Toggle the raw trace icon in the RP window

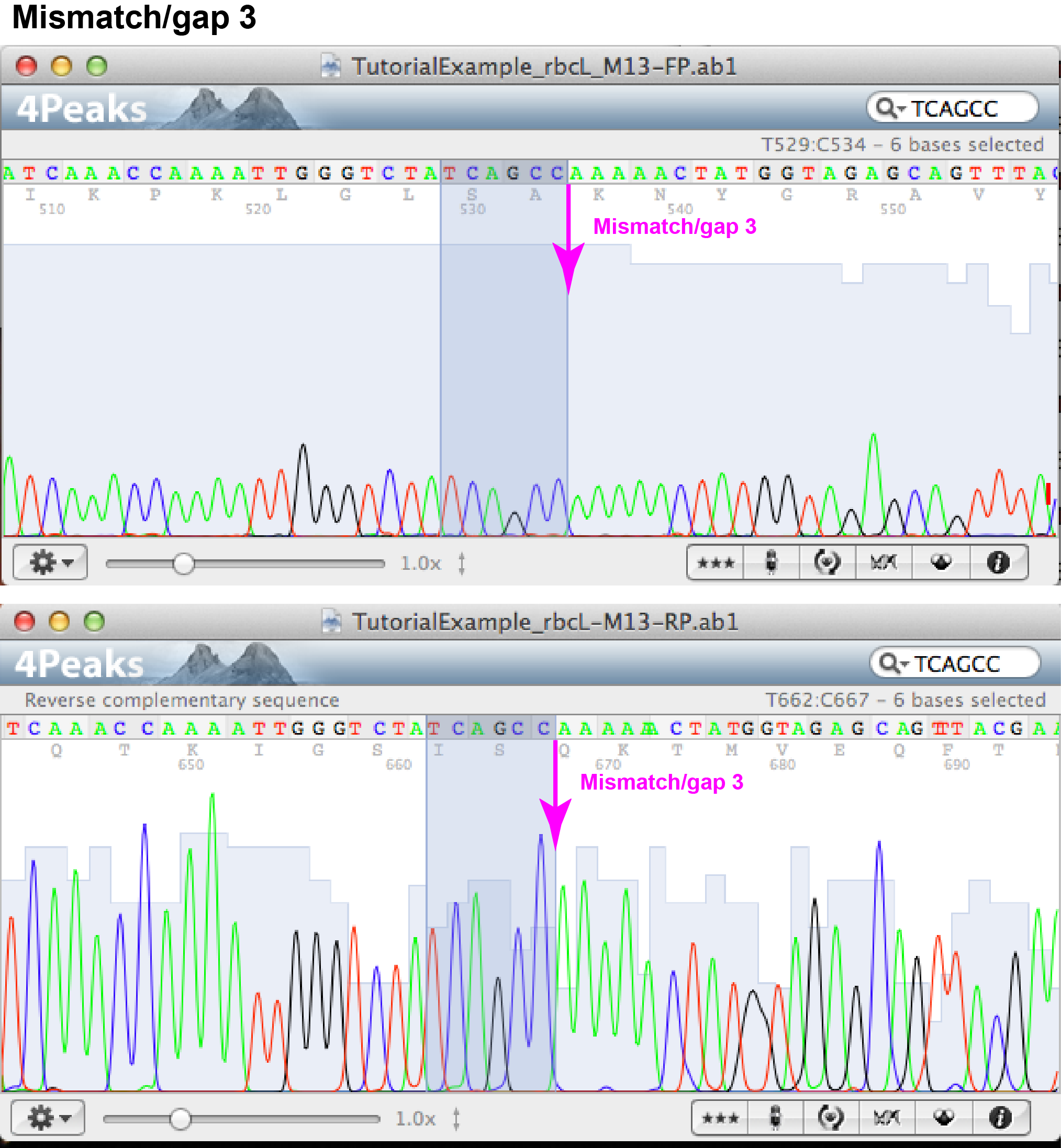tap(775, 1117)
